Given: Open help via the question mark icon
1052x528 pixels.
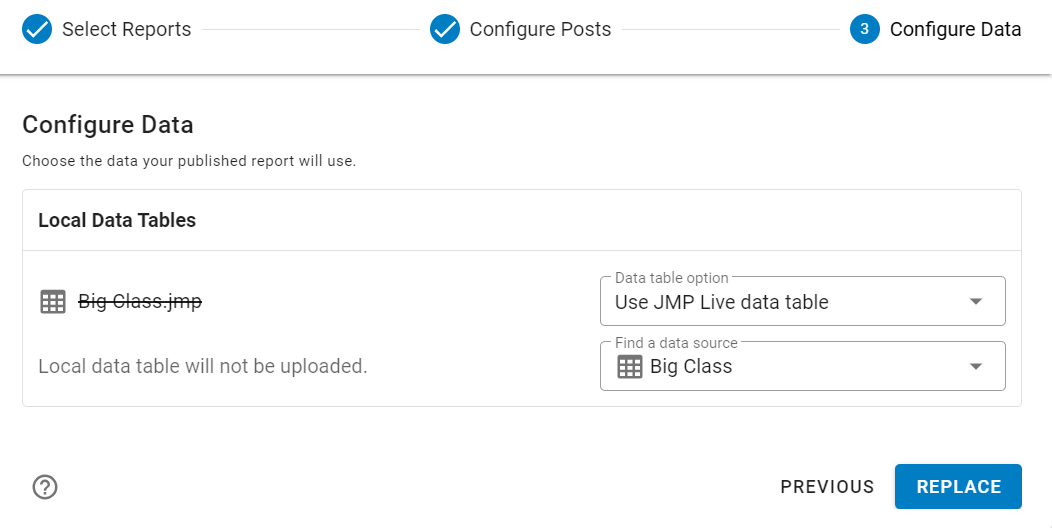Looking at the screenshot, I should (x=45, y=487).
